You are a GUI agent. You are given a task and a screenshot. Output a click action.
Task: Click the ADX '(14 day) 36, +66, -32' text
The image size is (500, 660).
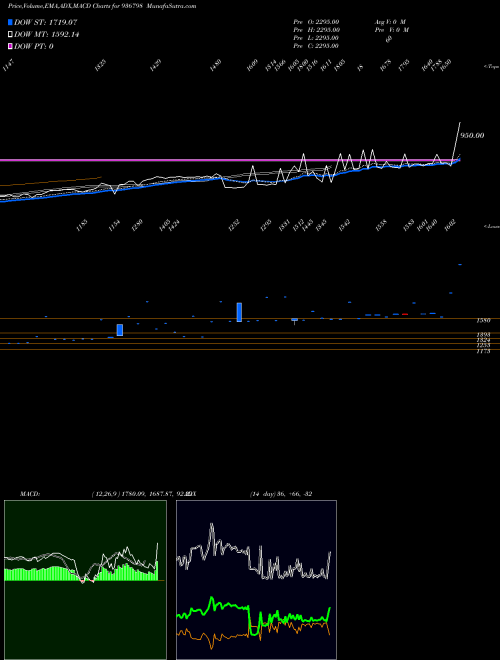pos(281,494)
